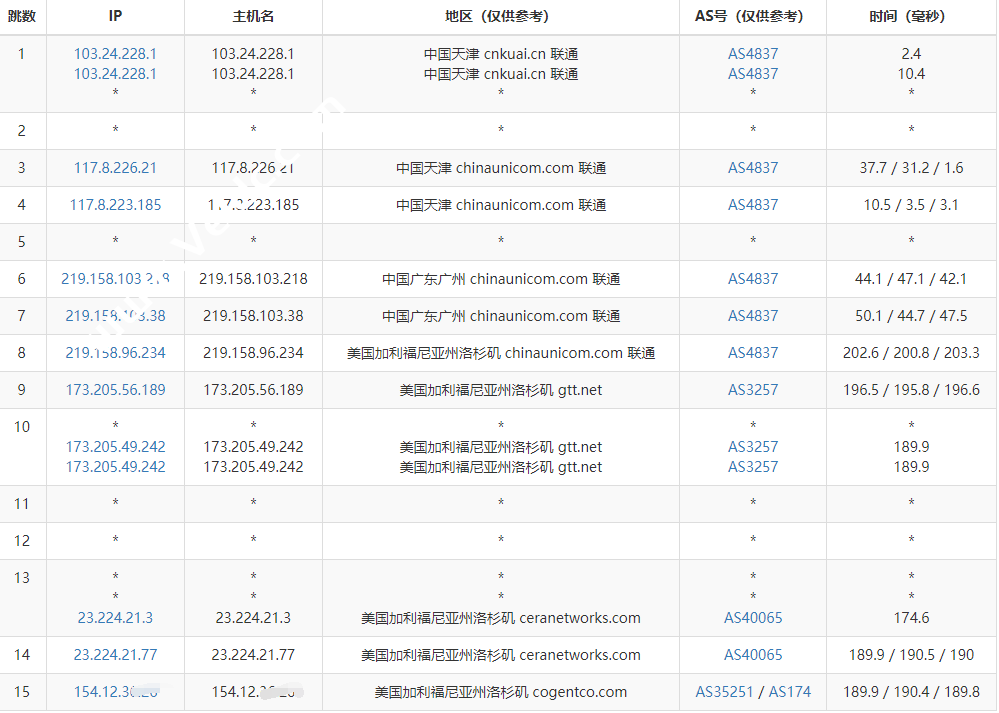Click the 173.205.56.189 IP link
Image resolution: width=999 pixels, height=713 pixels.
(115, 390)
